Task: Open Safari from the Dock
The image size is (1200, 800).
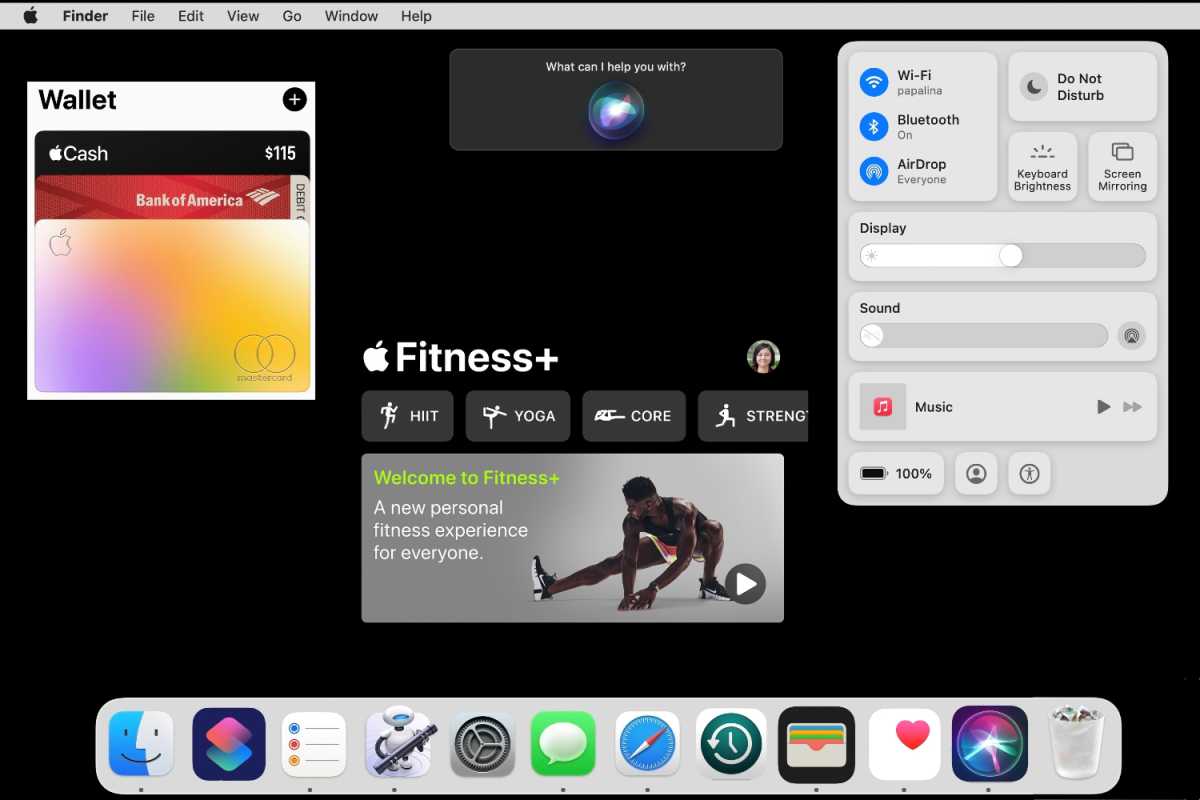Action: click(647, 744)
